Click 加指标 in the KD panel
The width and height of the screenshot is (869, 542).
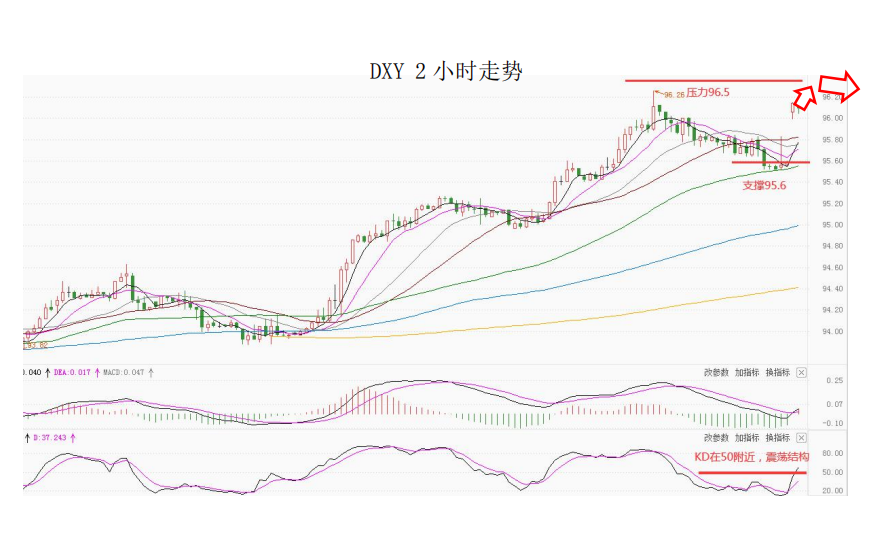click(747, 437)
